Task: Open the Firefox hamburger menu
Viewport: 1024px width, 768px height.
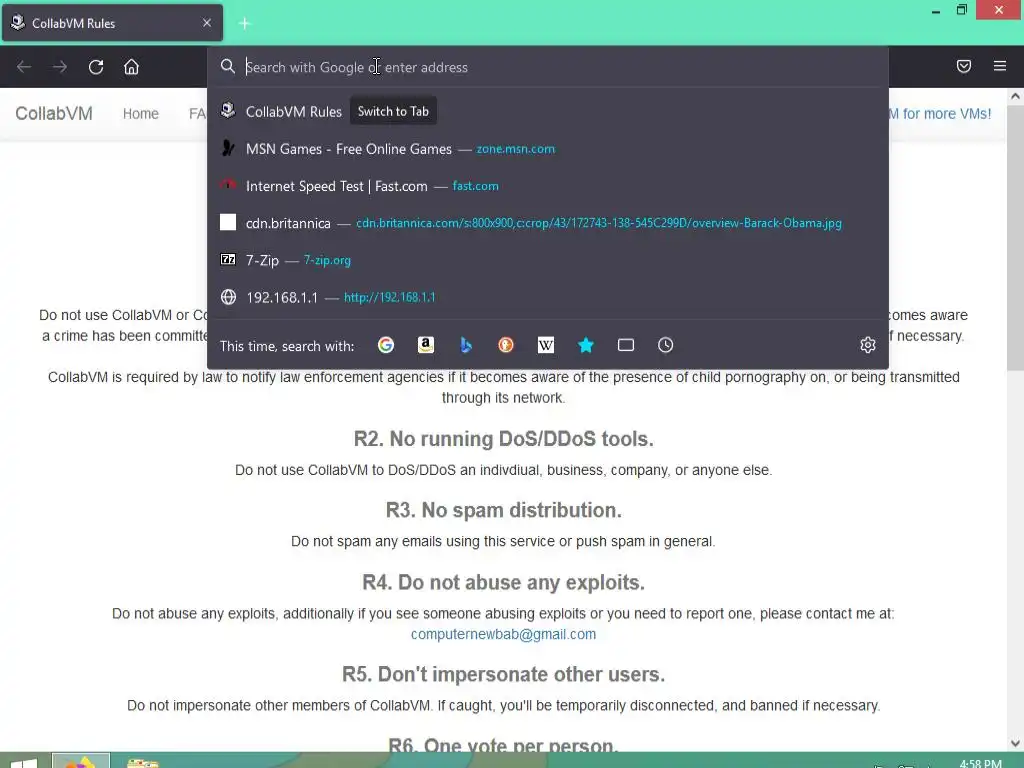Action: coord(1000,66)
